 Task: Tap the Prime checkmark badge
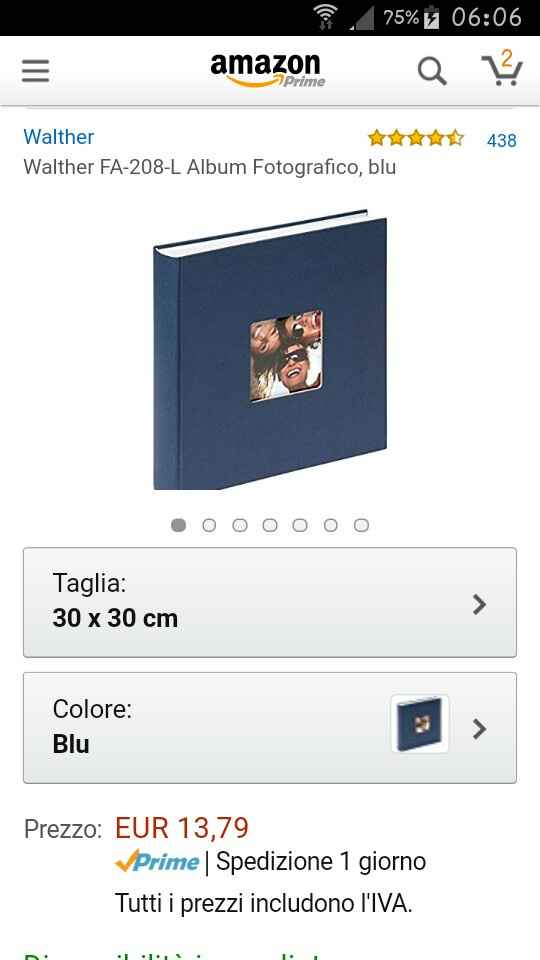pyautogui.click(x=157, y=861)
